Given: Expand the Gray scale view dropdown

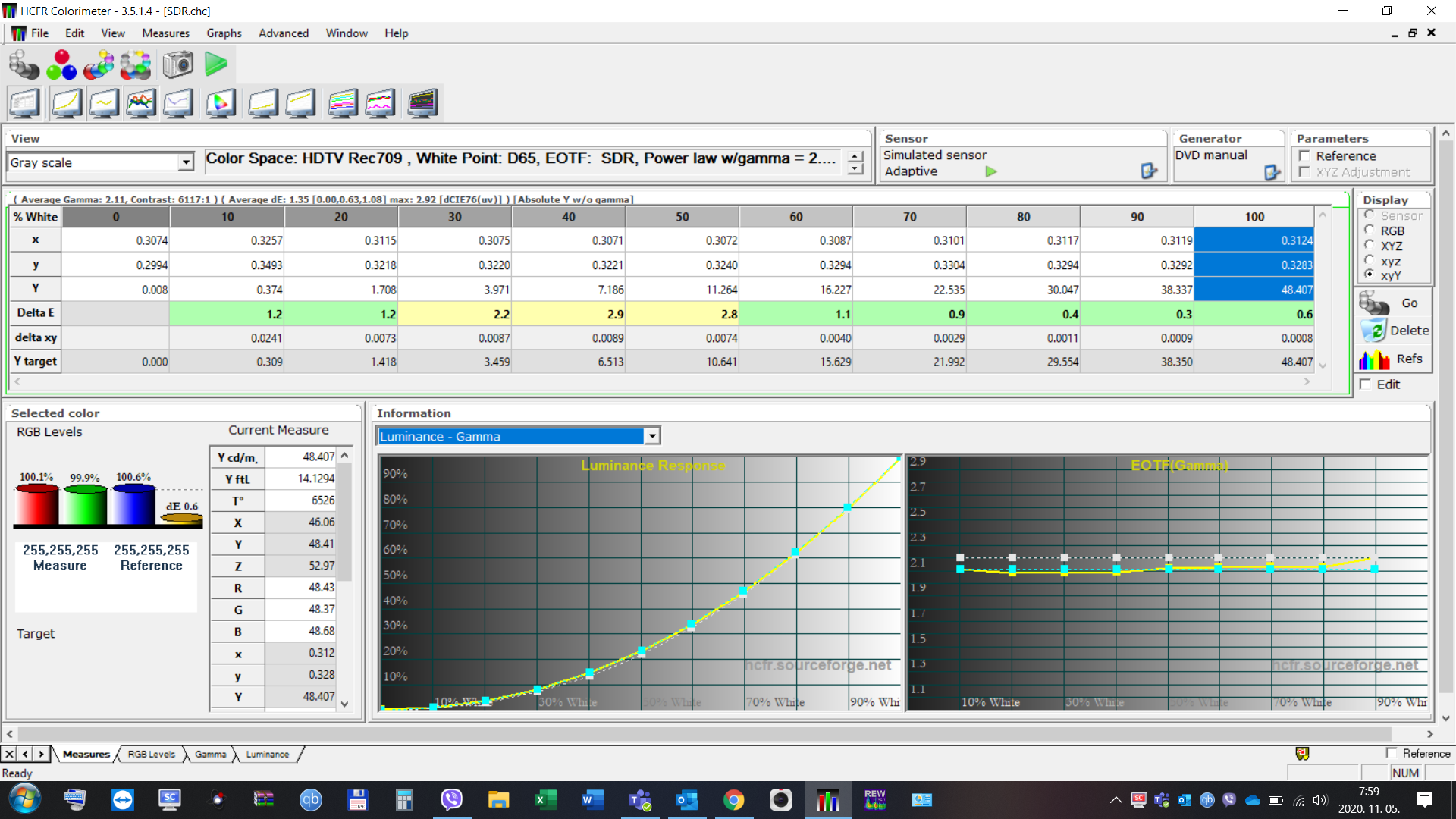Looking at the screenshot, I should [x=186, y=162].
